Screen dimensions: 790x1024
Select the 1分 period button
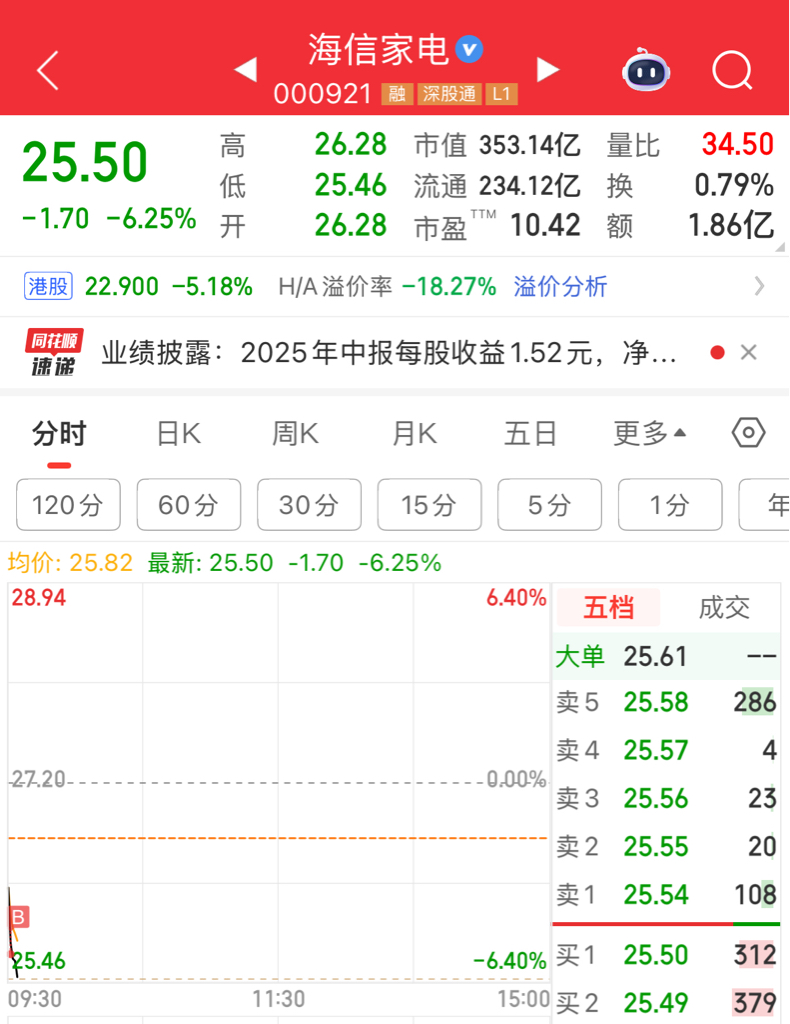(x=670, y=505)
